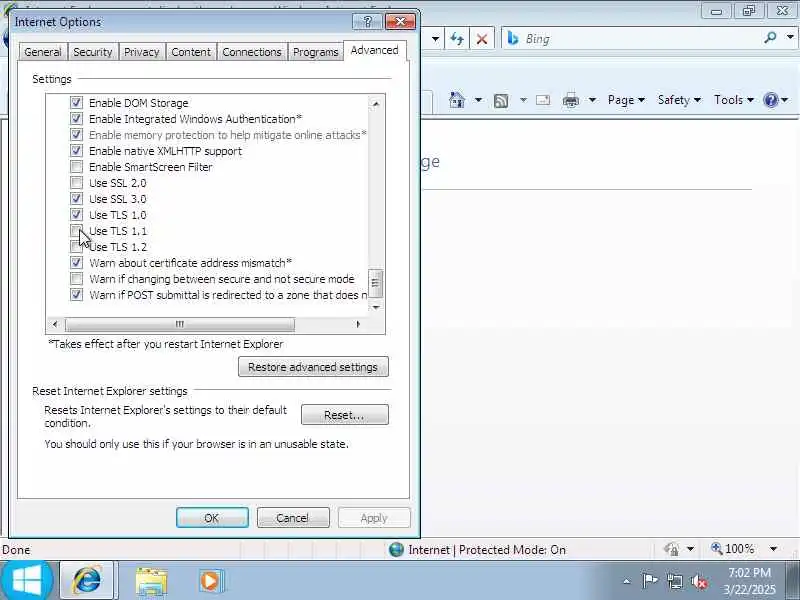Click the Bing logo in search box

click(x=513, y=39)
